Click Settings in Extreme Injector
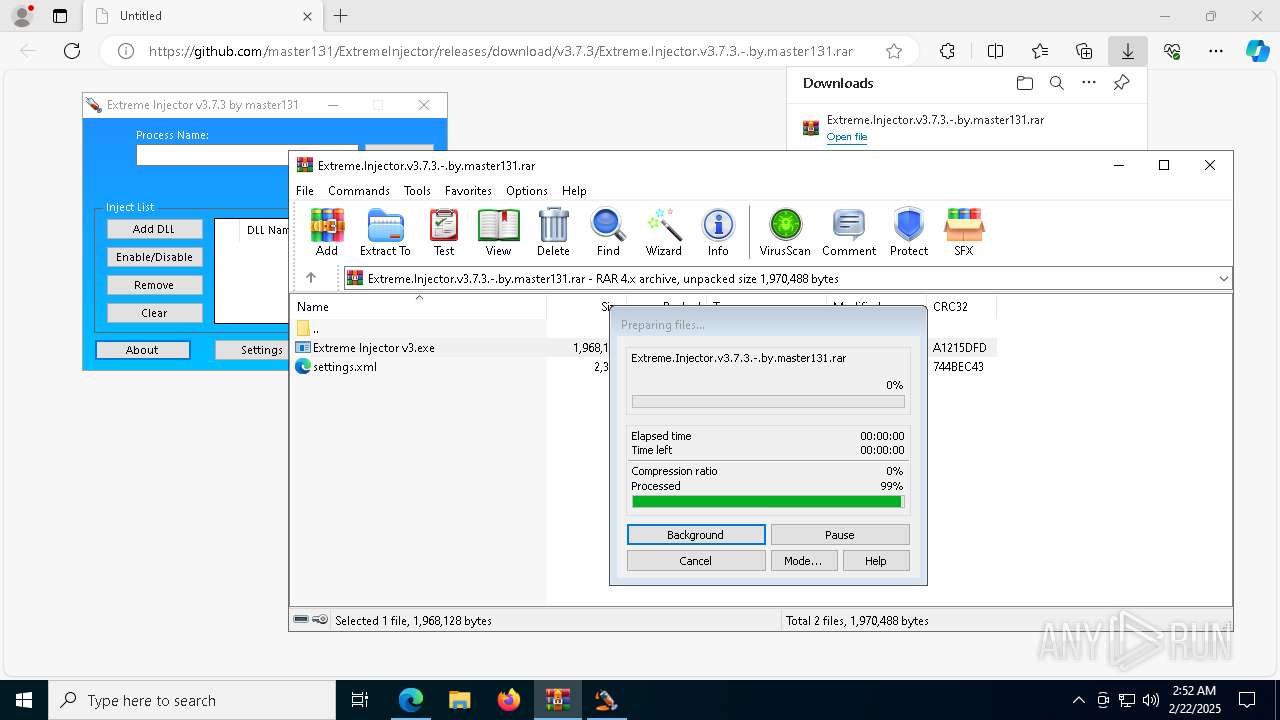 [252, 350]
